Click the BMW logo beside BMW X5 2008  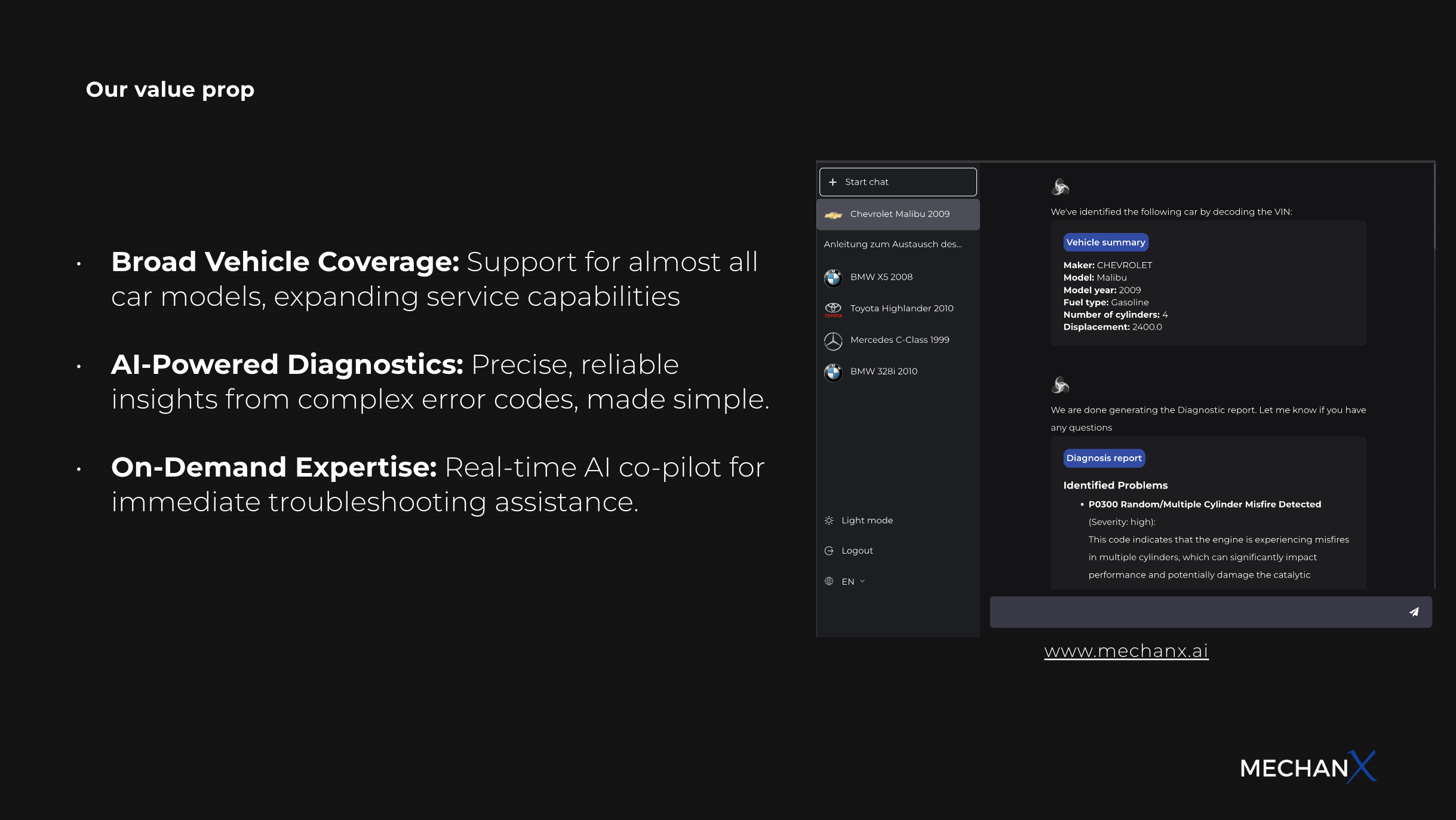pos(833,278)
